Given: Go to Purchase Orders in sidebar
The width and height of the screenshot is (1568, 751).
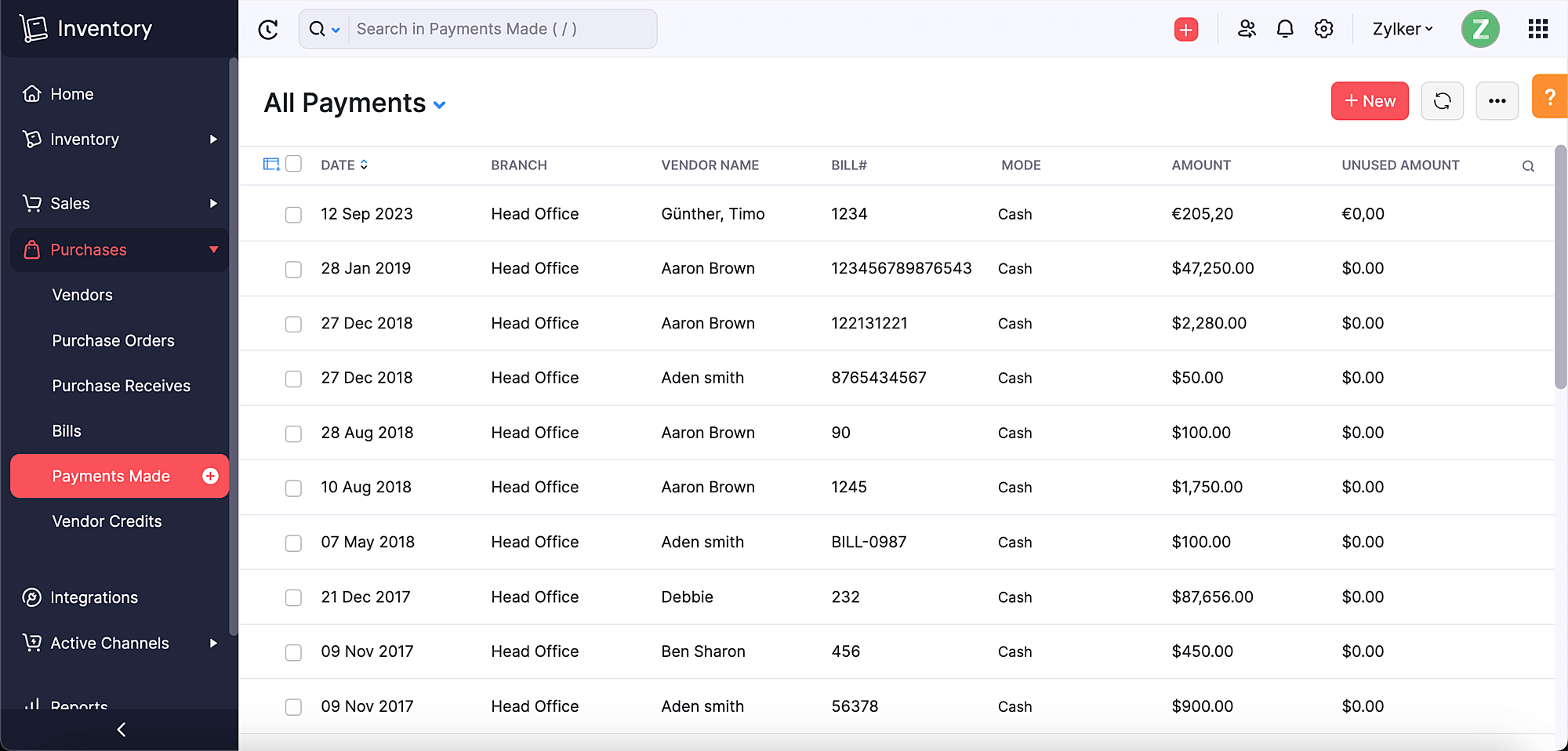Looking at the screenshot, I should point(113,340).
